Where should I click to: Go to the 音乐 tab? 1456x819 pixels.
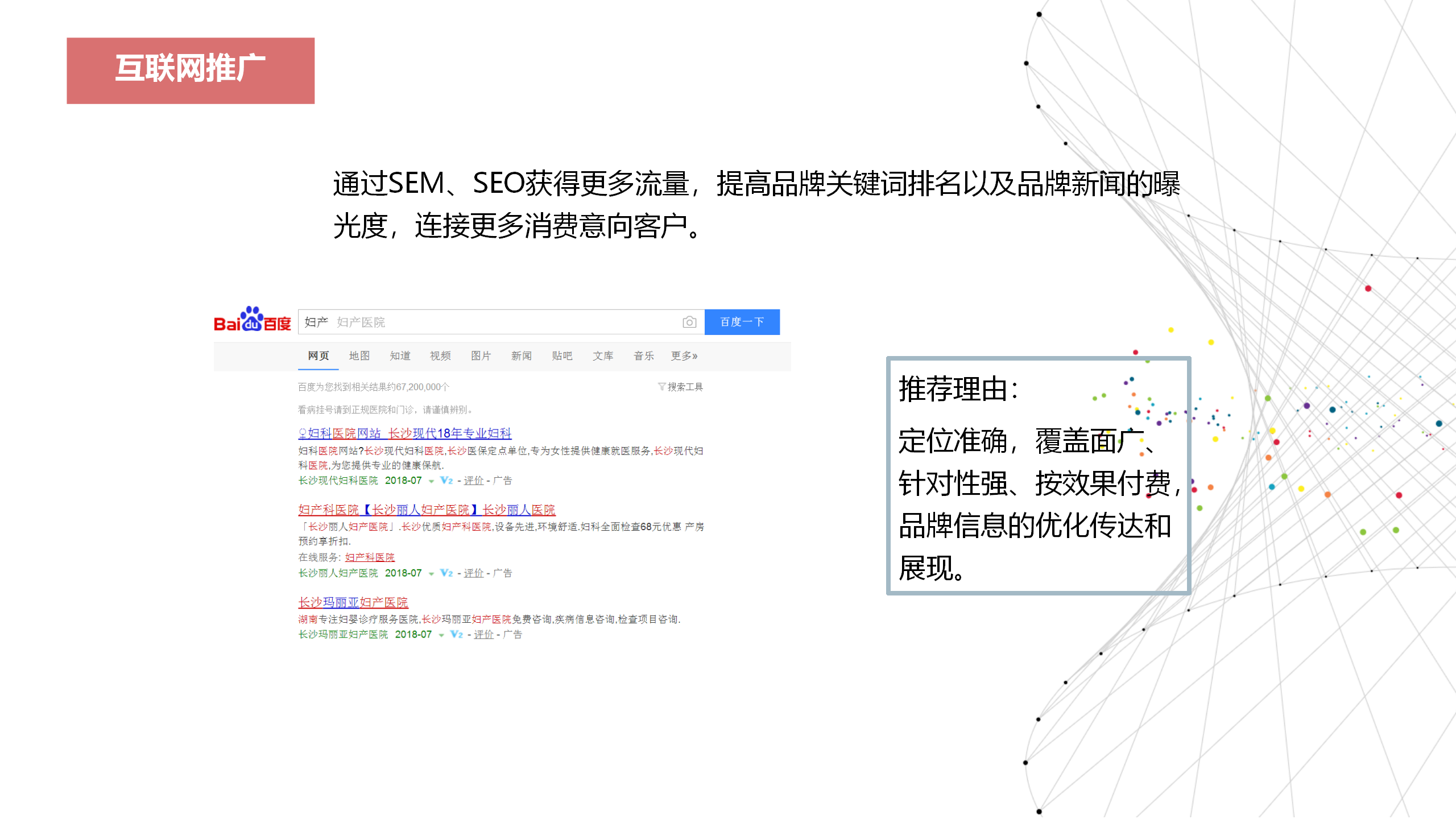pyautogui.click(x=644, y=356)
